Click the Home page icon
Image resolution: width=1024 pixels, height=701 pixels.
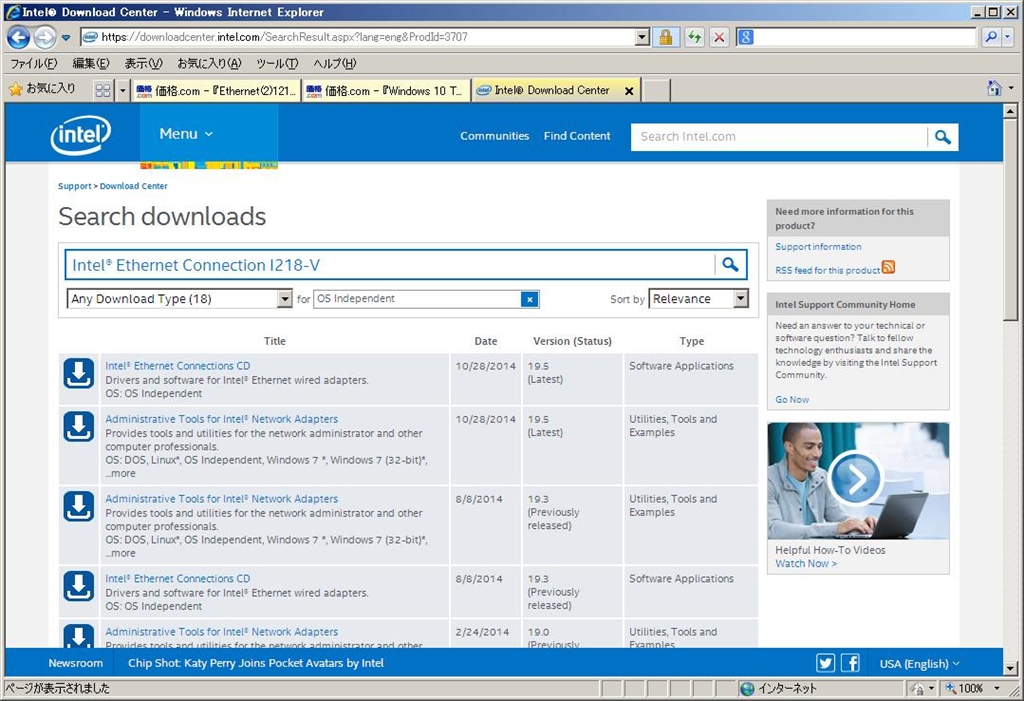point(994,88)
